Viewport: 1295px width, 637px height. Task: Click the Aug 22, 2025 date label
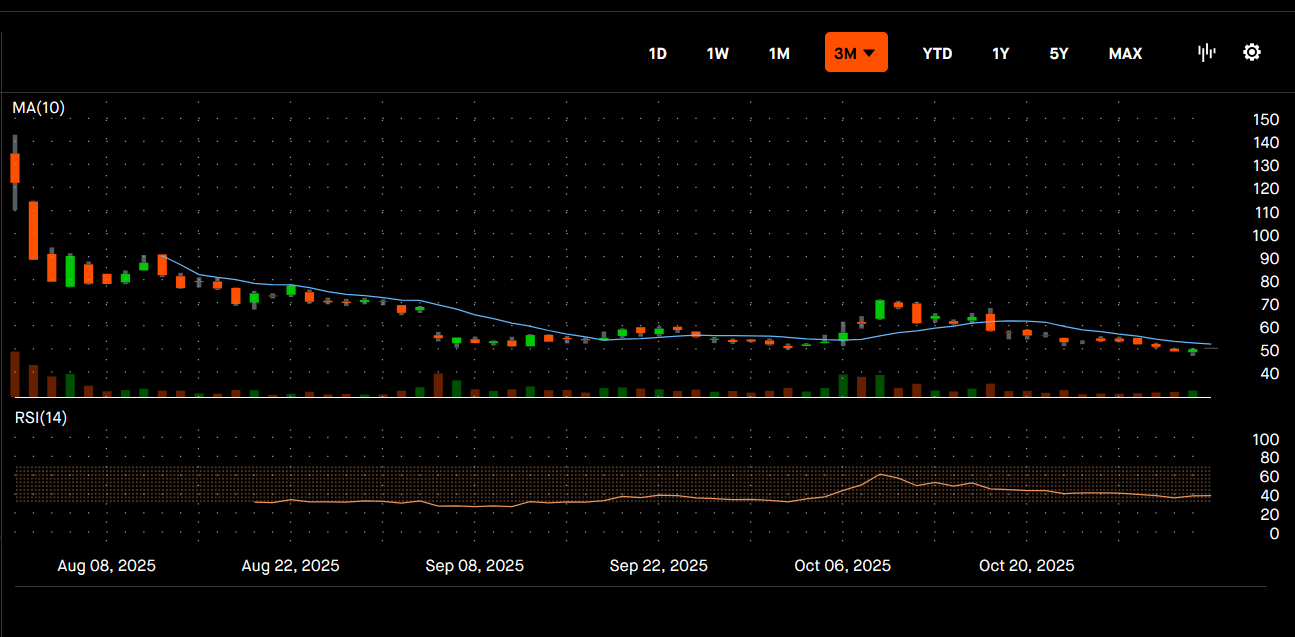(291, 566)
